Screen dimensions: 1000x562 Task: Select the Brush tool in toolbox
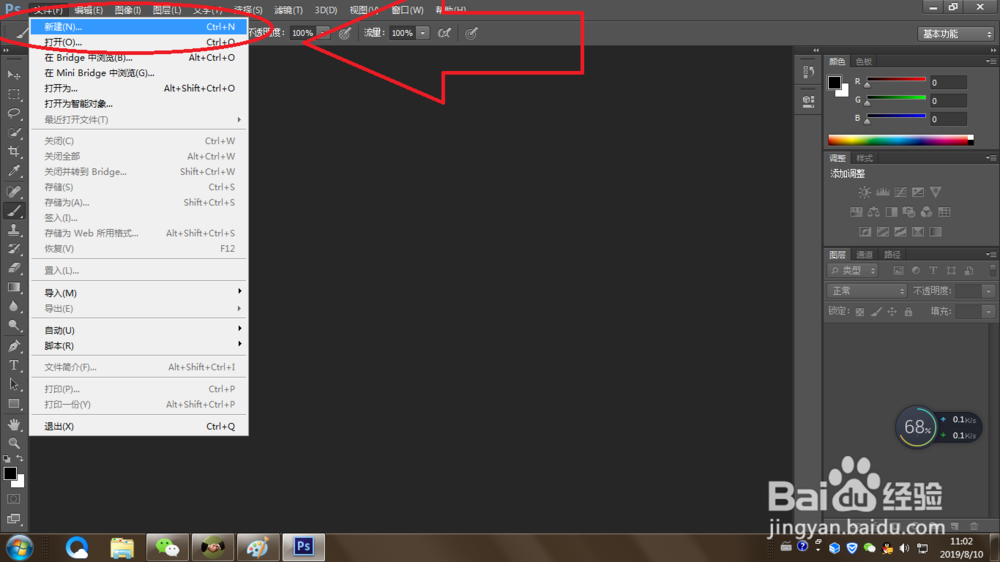[13, 211]
